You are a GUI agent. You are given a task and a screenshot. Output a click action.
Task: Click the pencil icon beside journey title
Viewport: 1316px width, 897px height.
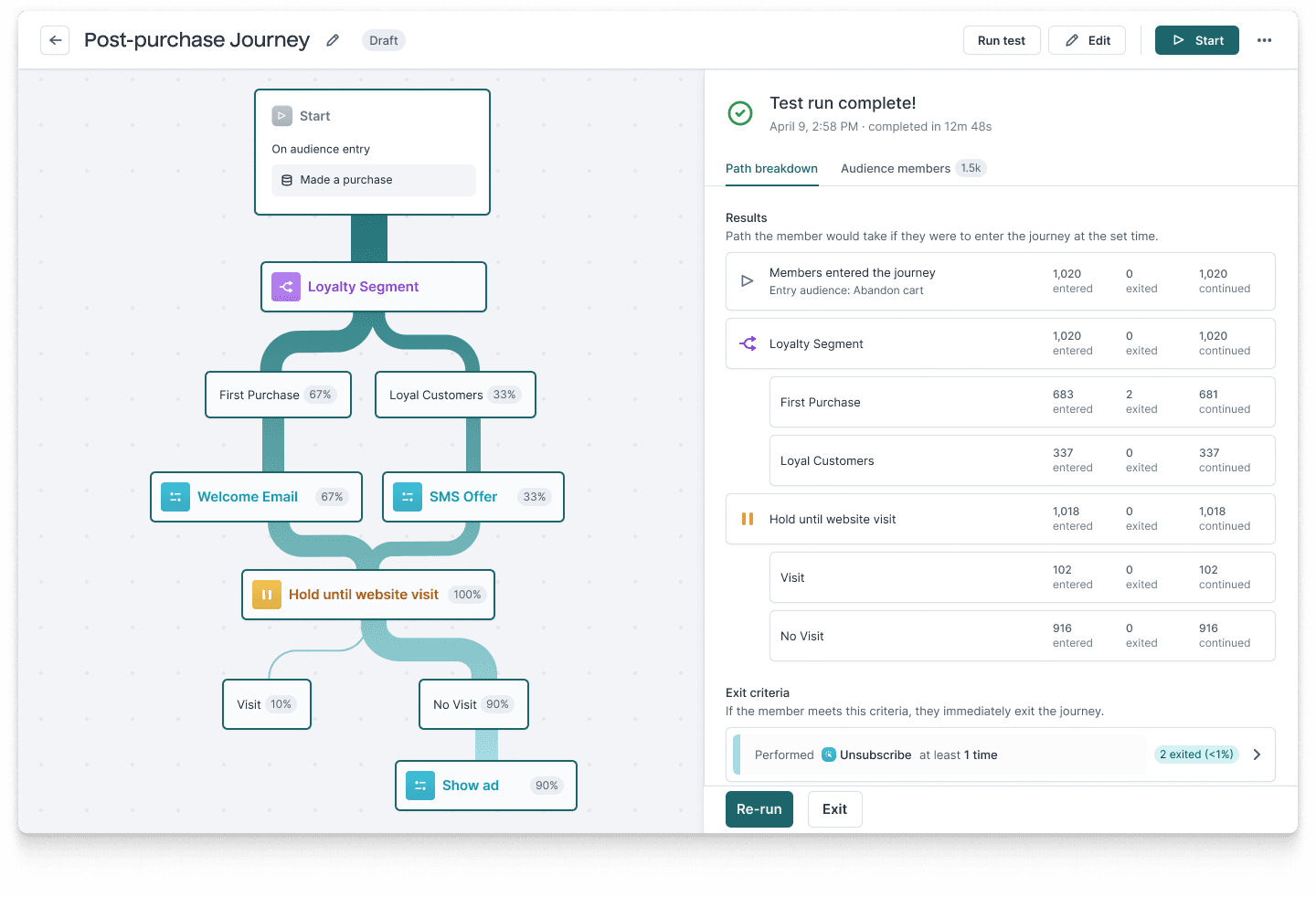(x=333, y=40)
